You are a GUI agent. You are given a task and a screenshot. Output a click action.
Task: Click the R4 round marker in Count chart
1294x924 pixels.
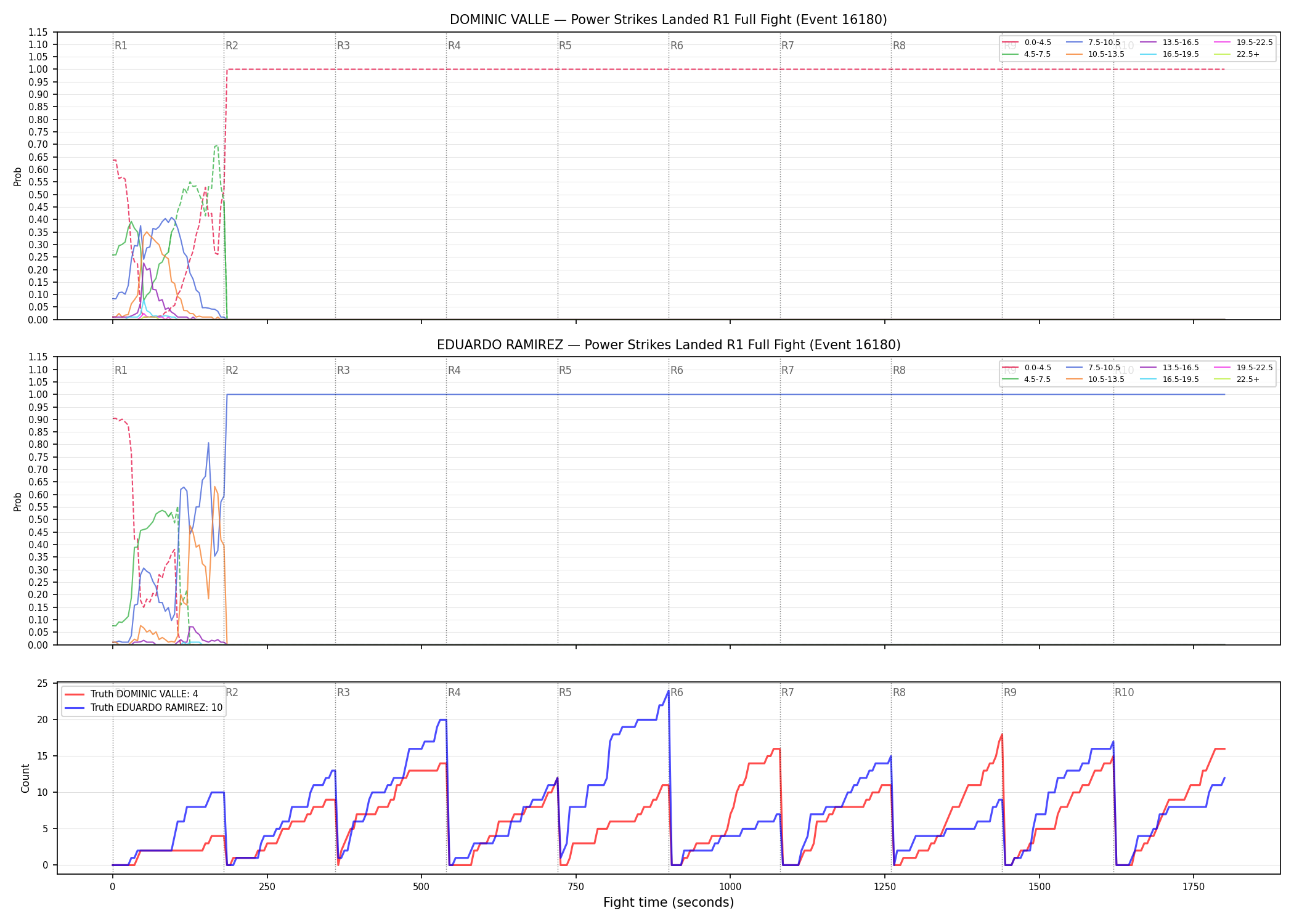[x=454, y=692]
